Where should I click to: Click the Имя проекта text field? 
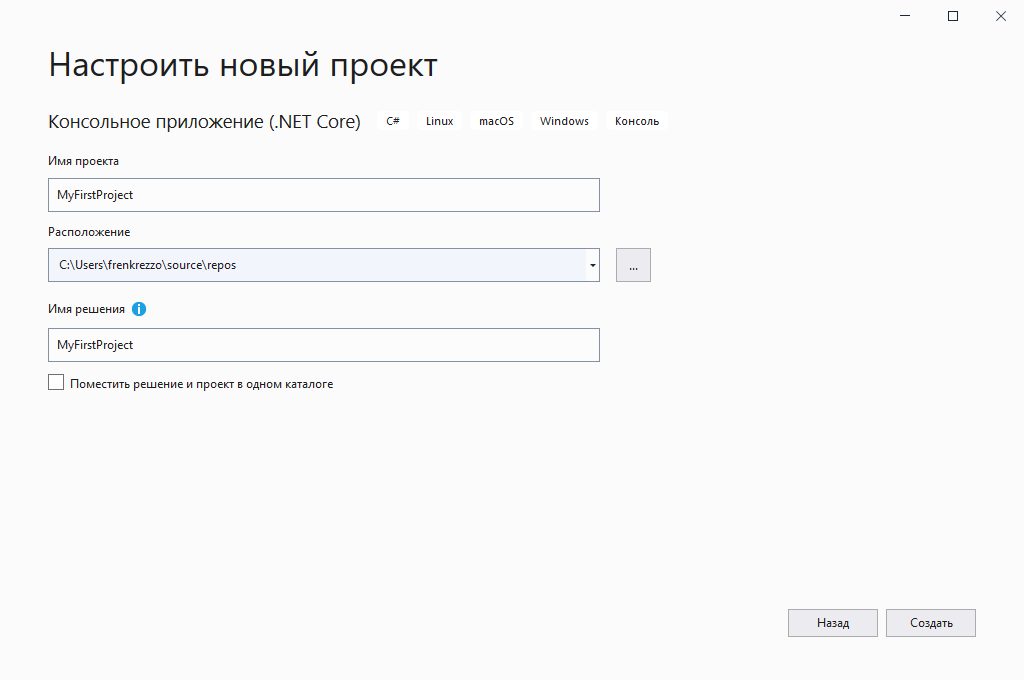tap(323, 195)
